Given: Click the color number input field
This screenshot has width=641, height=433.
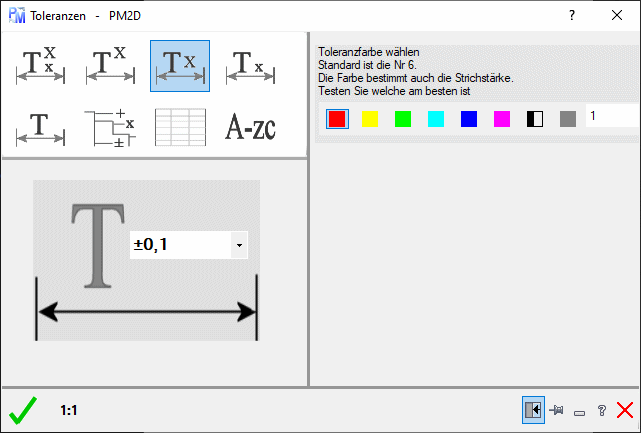Looking at the screenshot, I should click(612, 117).
